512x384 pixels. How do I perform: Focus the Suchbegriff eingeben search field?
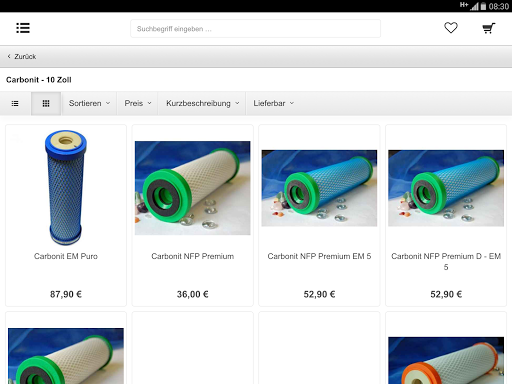tap(255, 29)
